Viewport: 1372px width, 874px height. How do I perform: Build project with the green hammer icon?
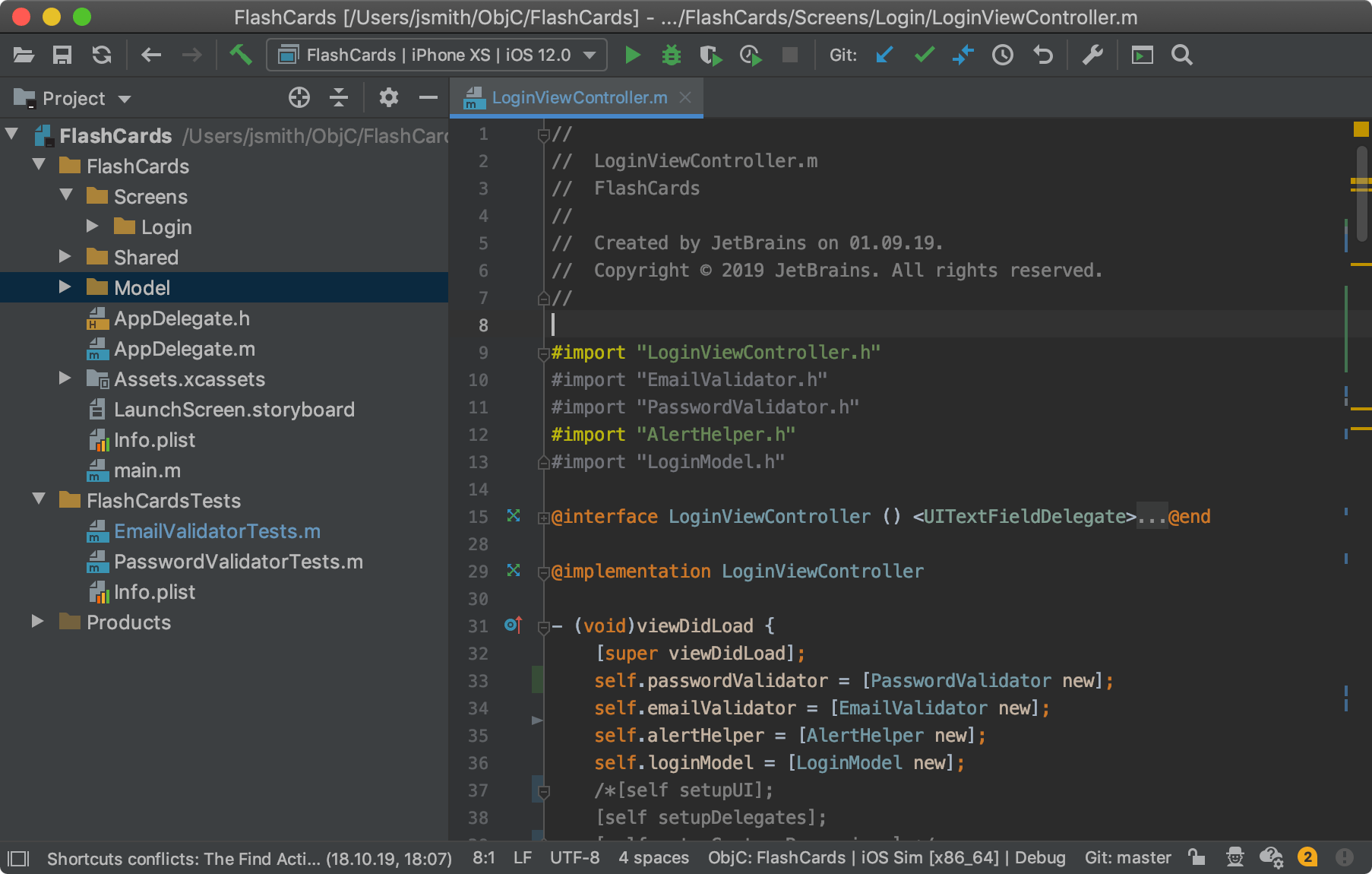click(x=241, y=55)
